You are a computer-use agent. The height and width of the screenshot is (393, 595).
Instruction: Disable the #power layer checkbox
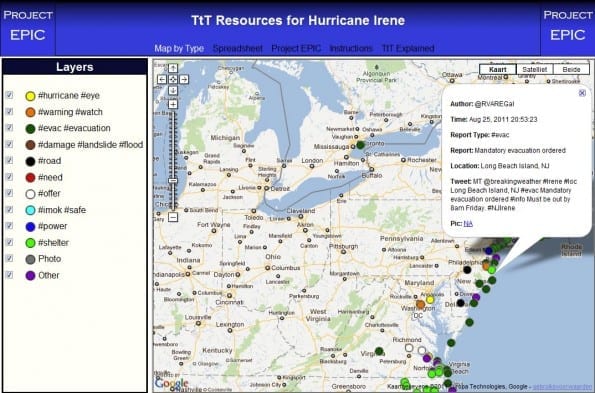9,226
